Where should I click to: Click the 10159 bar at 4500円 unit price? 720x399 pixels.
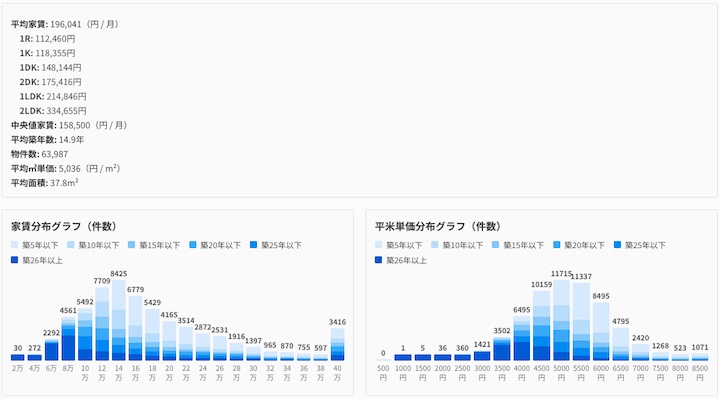(541, 326)
